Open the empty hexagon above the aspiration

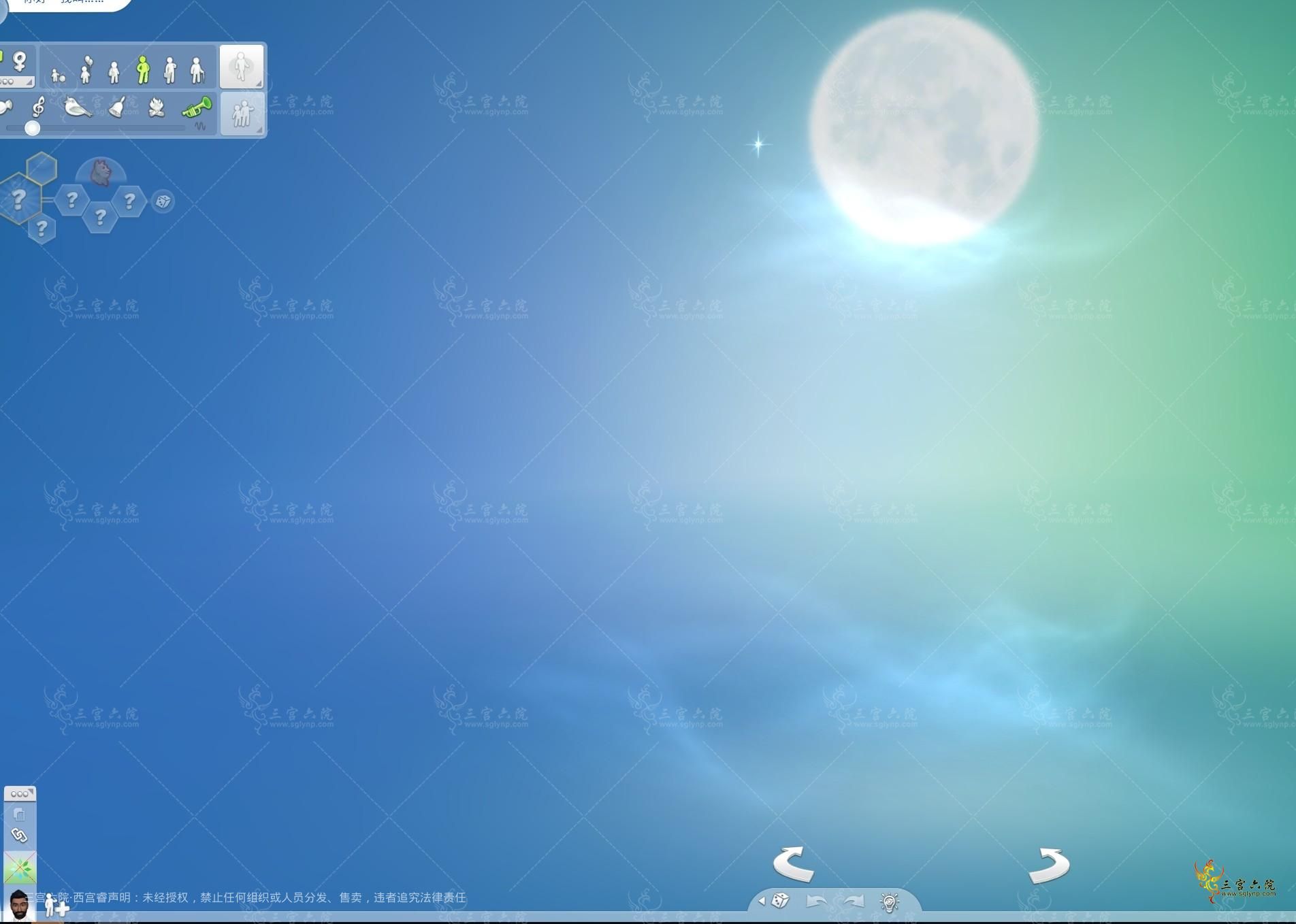pyautogui.click(x=42, y=169)
